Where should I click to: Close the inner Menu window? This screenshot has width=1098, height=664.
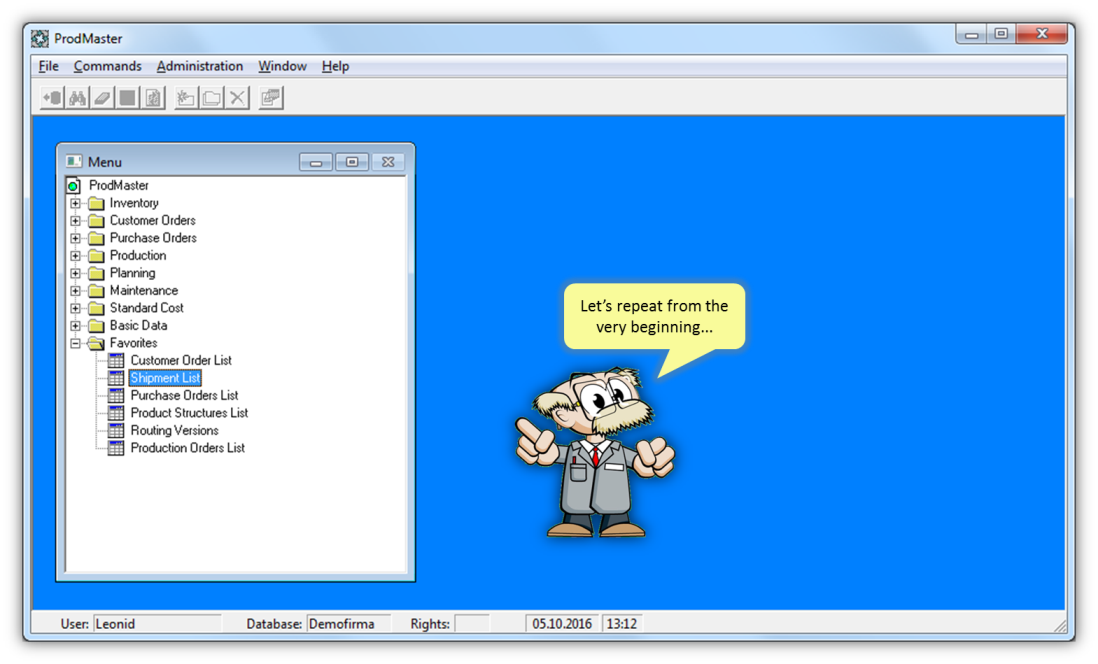(x=388, y=162)
